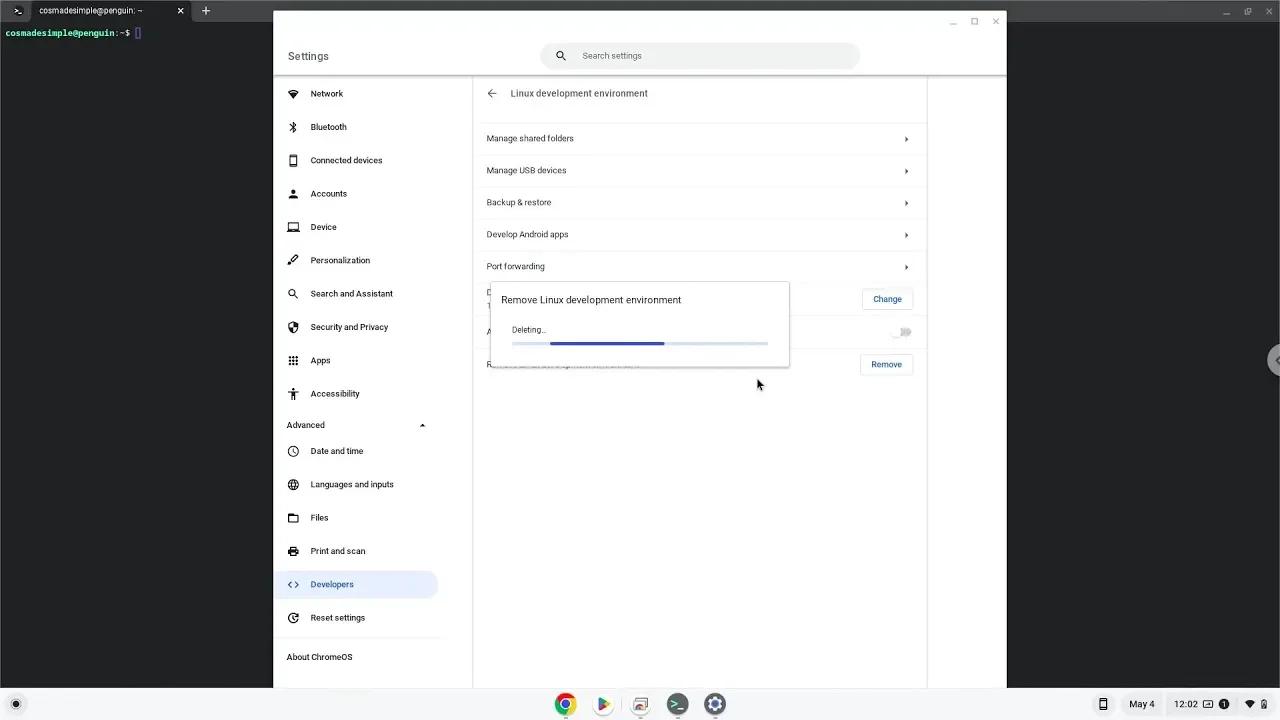The height and width of the screenshot is (720, 1280).
Task: Click the Change disk size button
Action: (x=886, y=299)
